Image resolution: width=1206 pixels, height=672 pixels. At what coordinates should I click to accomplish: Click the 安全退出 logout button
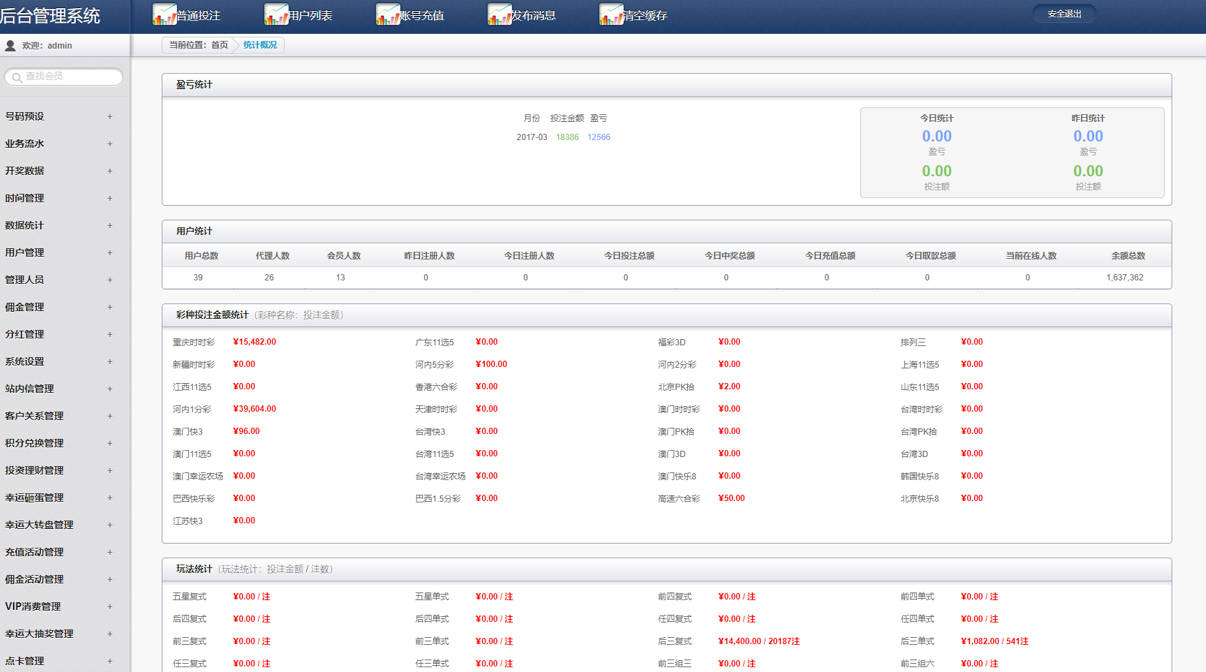coord(1064,14)
